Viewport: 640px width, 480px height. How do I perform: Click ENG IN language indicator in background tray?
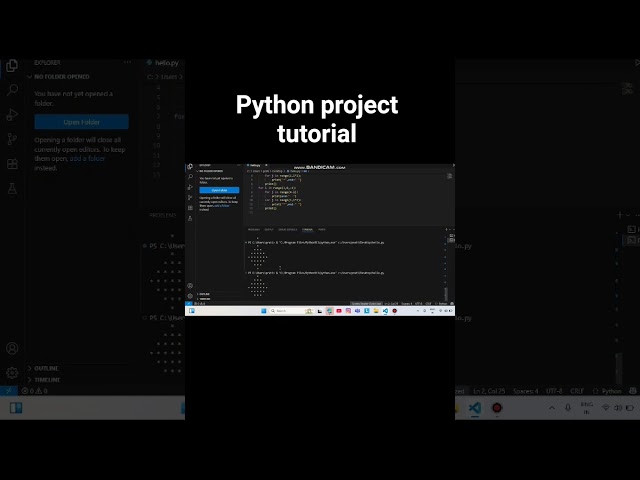click(587, 408)
